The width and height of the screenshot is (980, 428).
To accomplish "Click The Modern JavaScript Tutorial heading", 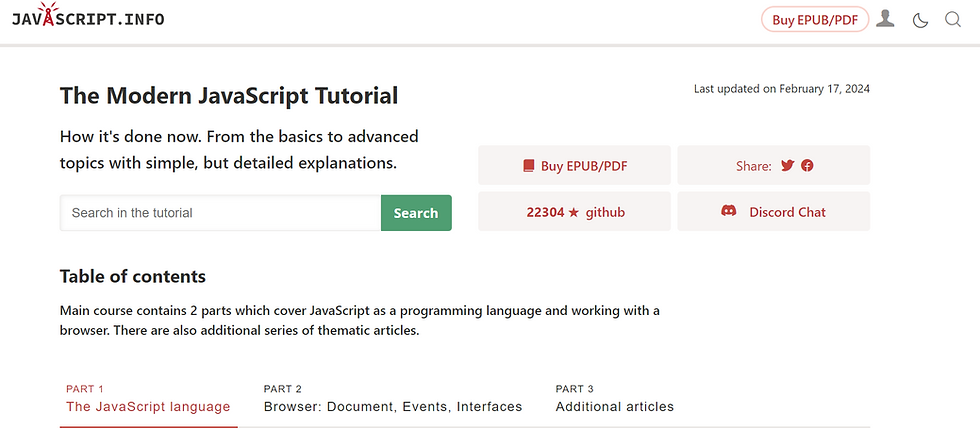I will [x=229, y=96].
